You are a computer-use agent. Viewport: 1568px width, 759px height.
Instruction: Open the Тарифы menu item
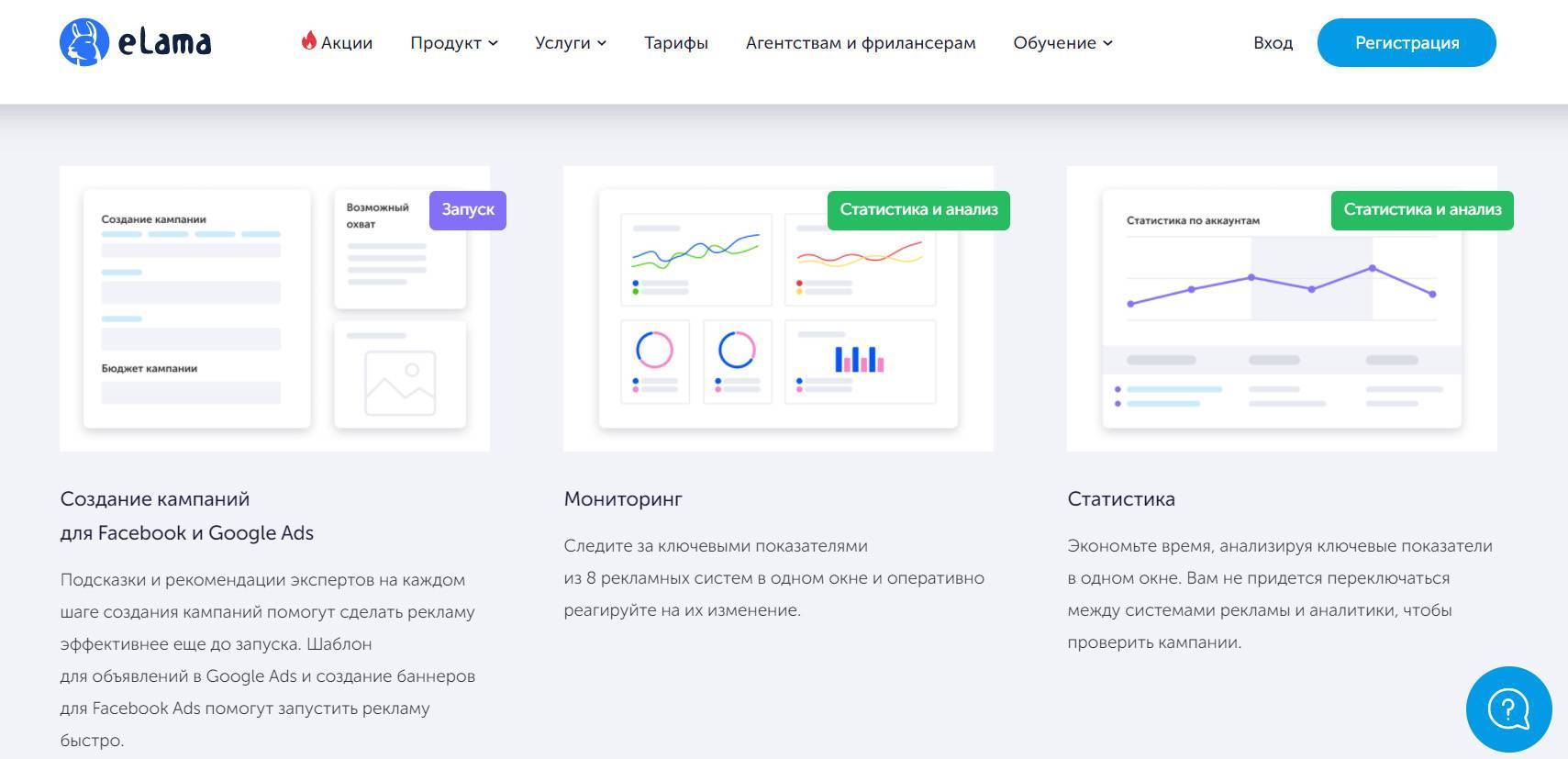[676, 43]
